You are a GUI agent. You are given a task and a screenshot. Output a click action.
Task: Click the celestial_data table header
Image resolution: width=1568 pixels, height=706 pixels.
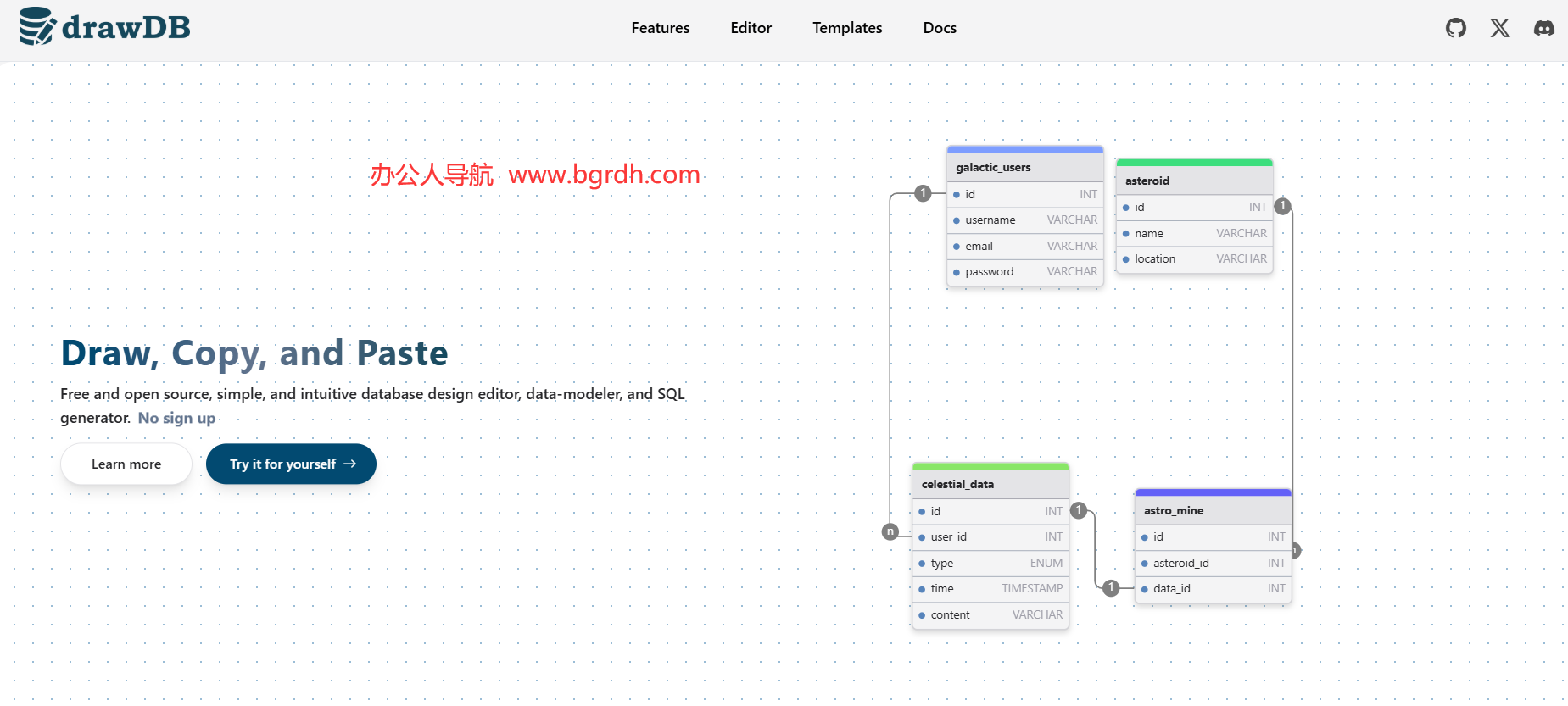tap(990, 484)
